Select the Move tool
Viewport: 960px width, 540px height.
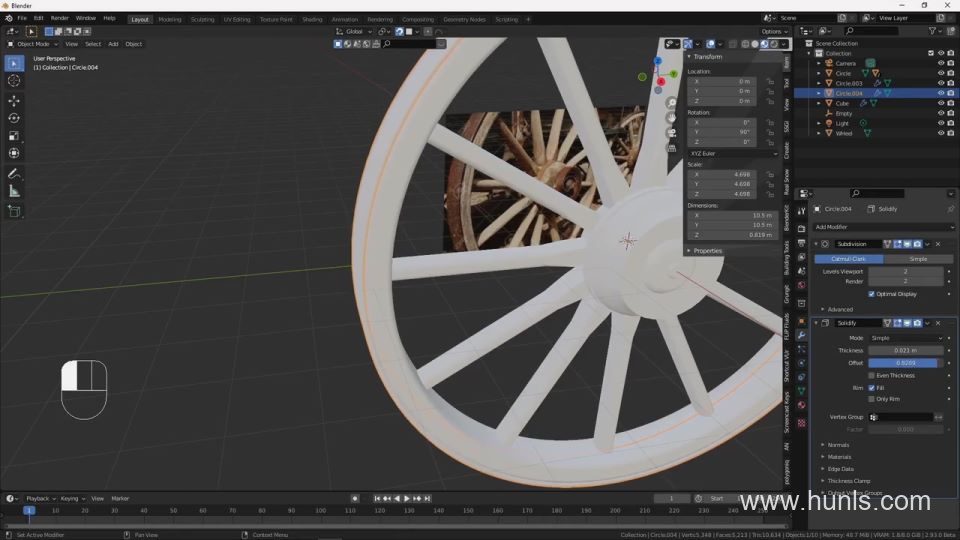point(14,100)
